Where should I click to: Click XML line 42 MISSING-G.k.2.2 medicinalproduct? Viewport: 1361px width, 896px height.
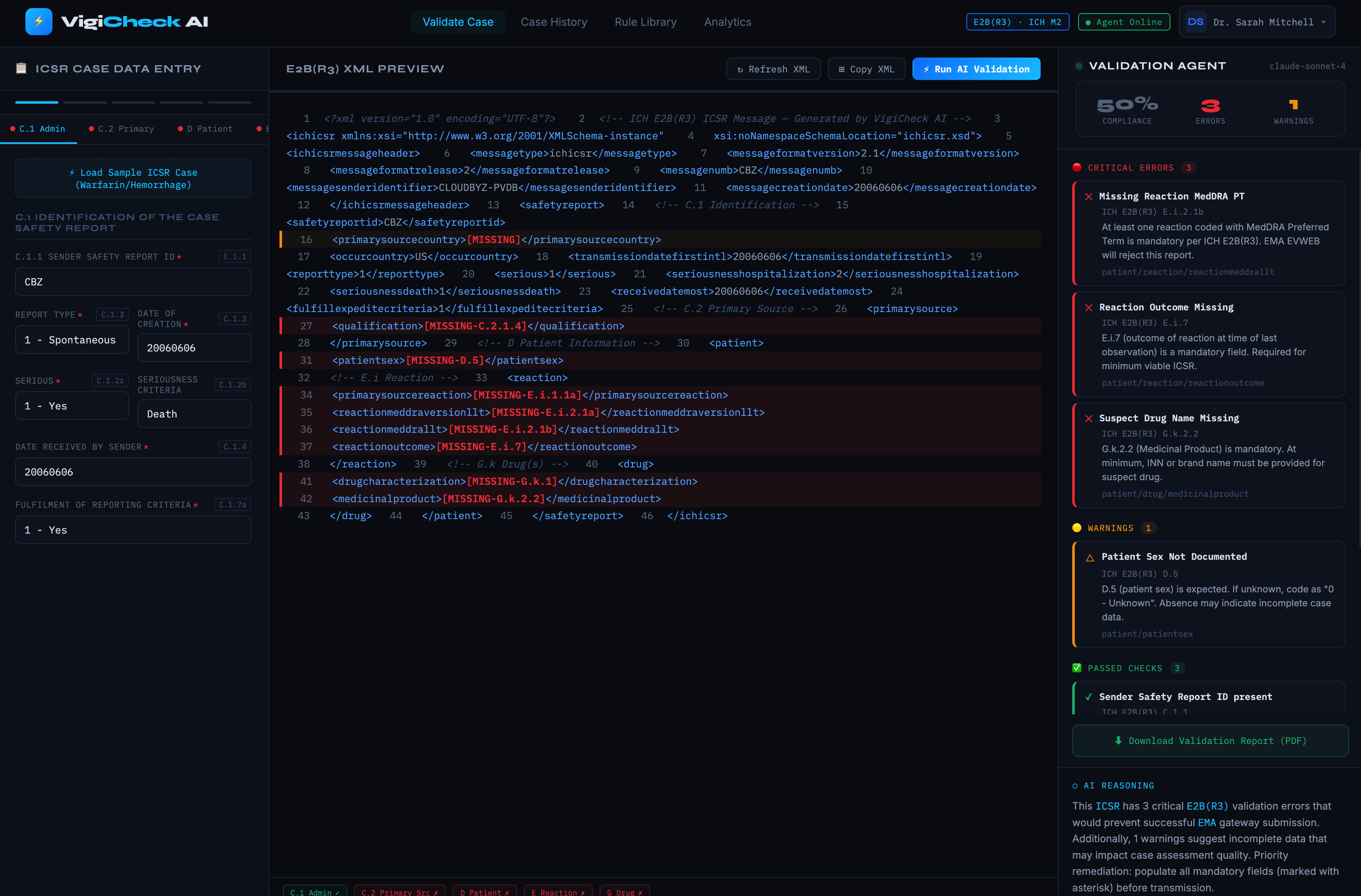point(660,499)
